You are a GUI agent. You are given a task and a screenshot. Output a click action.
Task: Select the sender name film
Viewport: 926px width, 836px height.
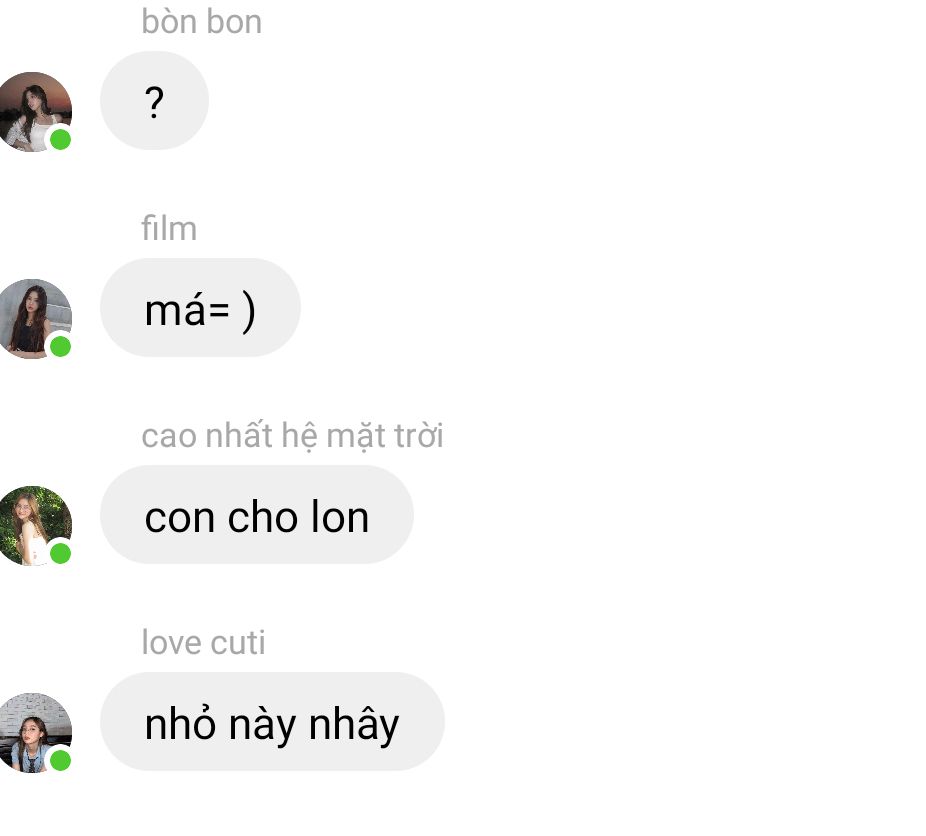pyautogui.click(x=169, y=228)
